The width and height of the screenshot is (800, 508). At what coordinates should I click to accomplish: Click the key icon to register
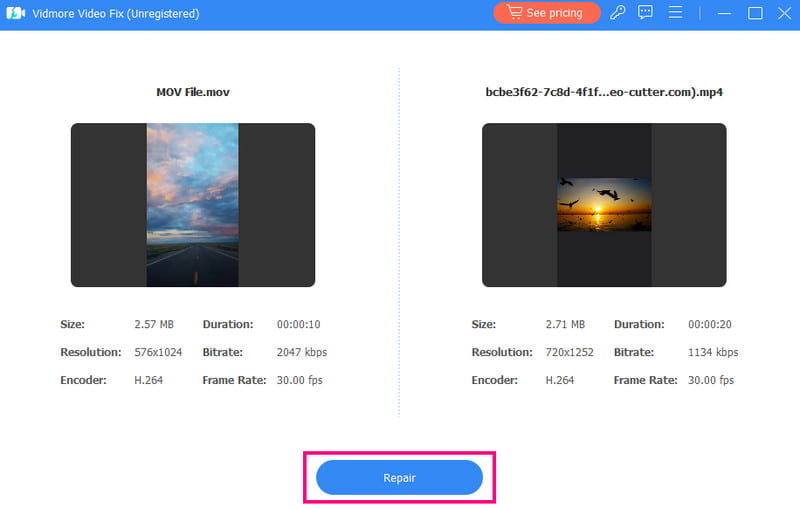(x=617, y=13)
